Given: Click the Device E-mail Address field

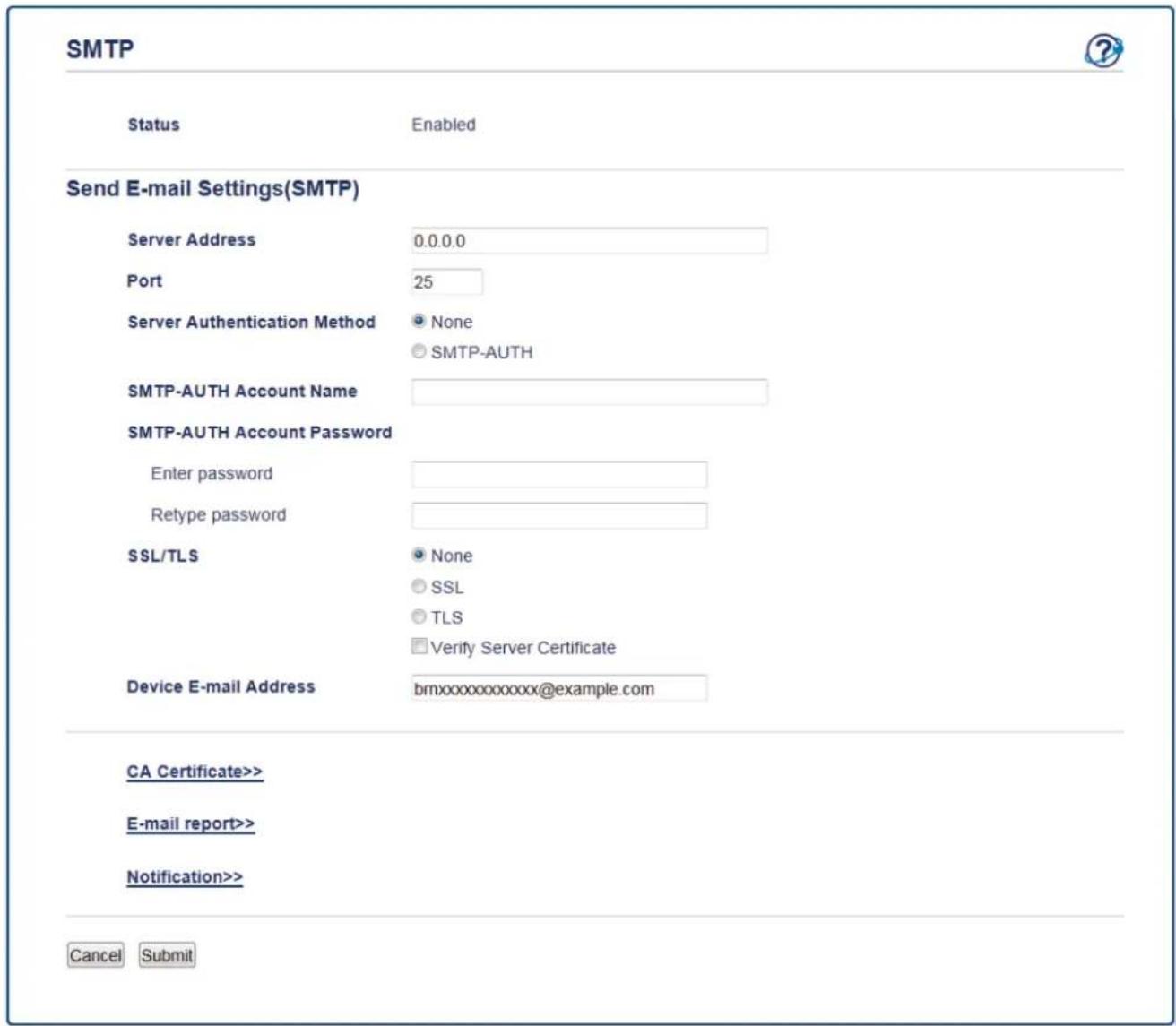Looking at the screenshot, I should click(558, 688).
